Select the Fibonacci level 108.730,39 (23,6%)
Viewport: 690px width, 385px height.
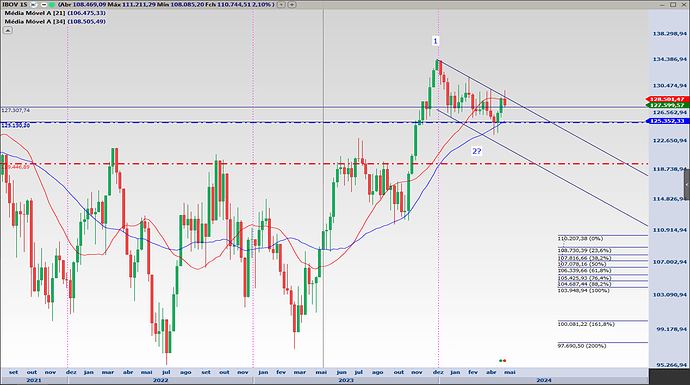(584, 250)
